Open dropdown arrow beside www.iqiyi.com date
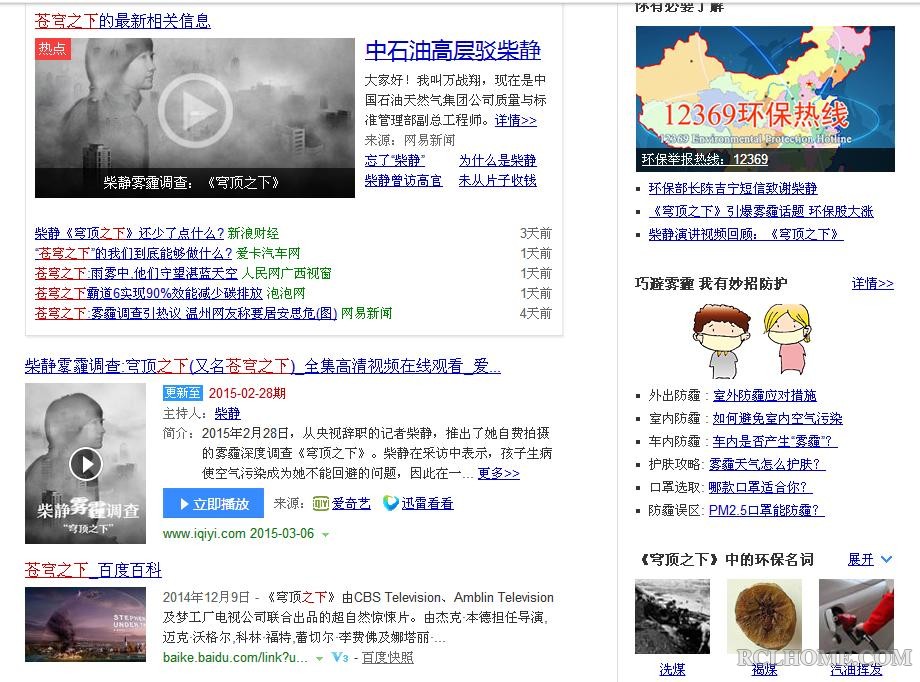This screenshot has width=920, height=682. tap(326, 535)
